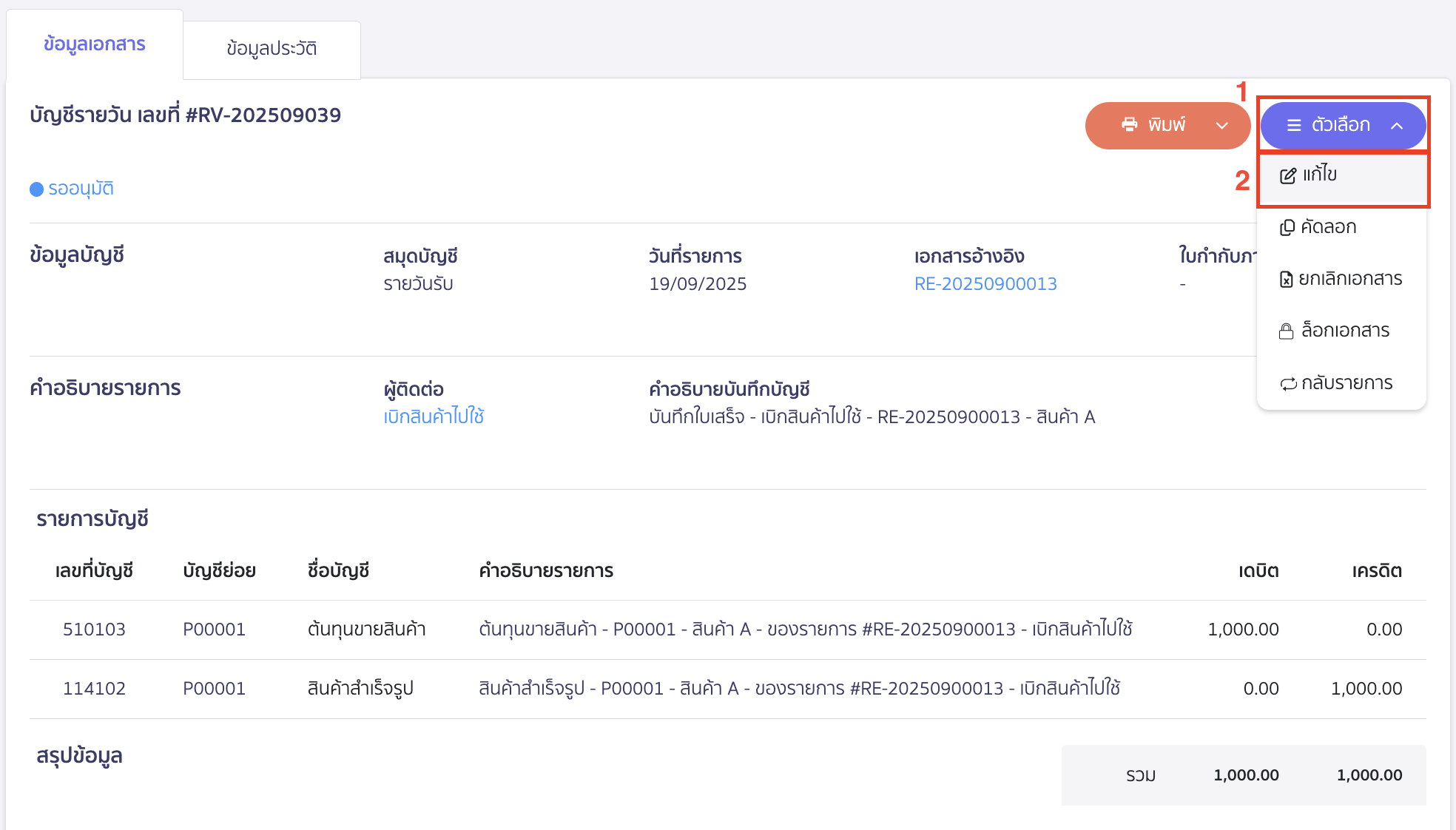This screenshot has height=830, width=1456.
Task: Click debit 1,000.00 in 510103 row
Action: click(x=1243, y=630)
